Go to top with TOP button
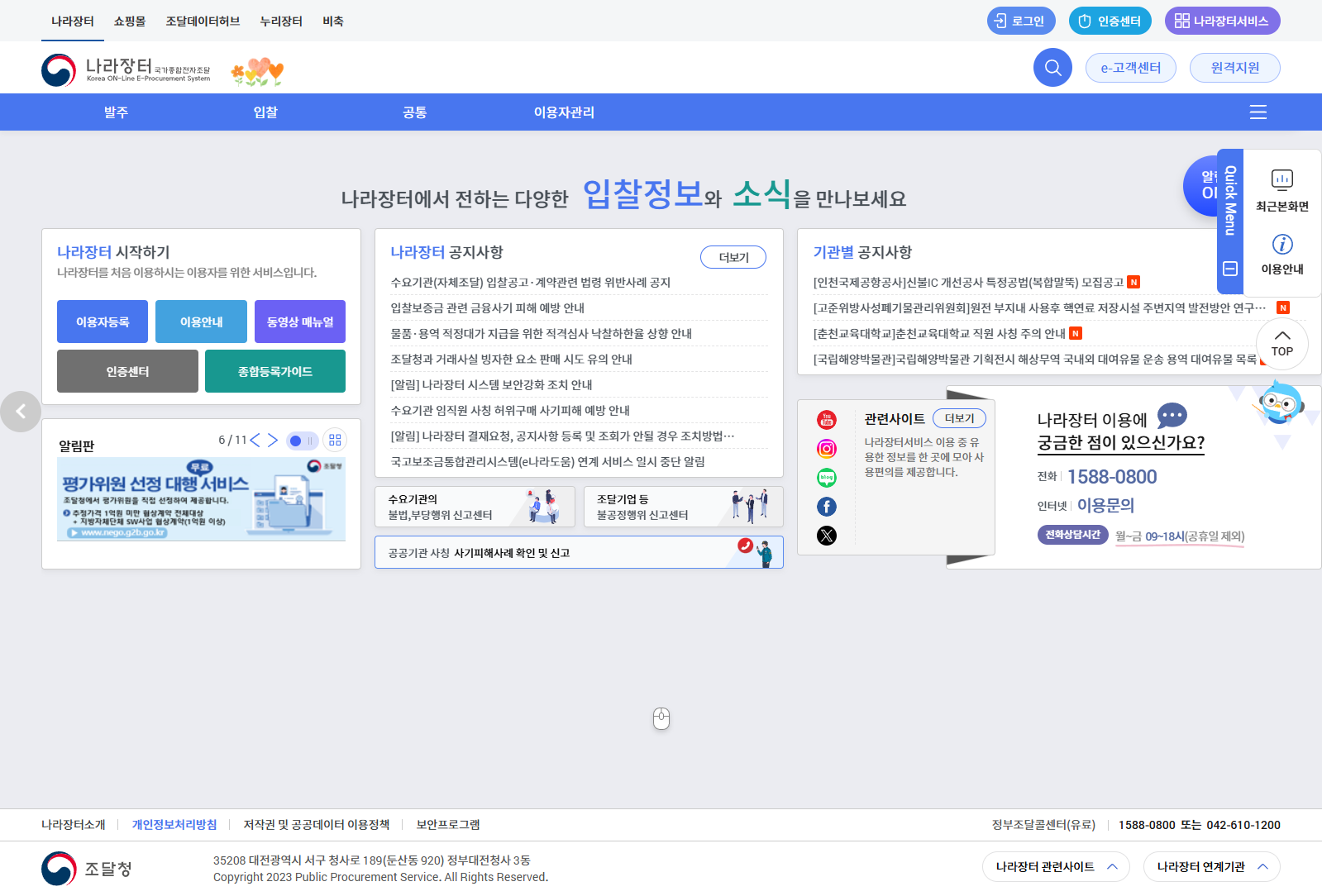Image resolution: width=1322 pixels, height=896 pixels. pos(1282,344)
